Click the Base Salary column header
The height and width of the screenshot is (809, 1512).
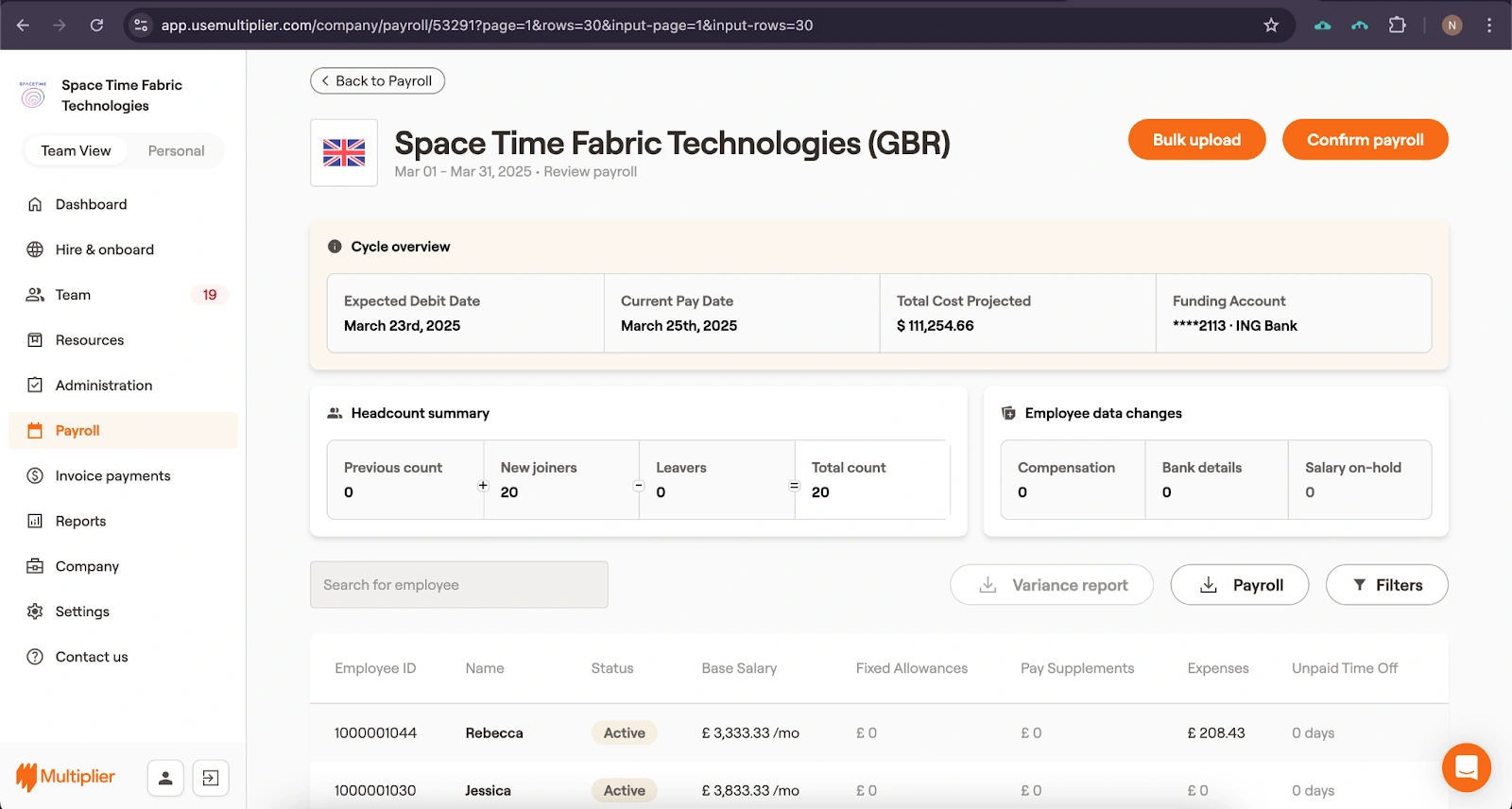[x=739, y=668]
